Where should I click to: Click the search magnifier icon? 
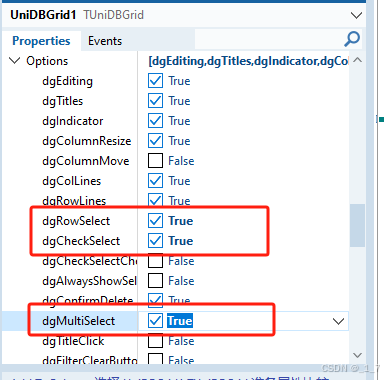pos(352,39)
